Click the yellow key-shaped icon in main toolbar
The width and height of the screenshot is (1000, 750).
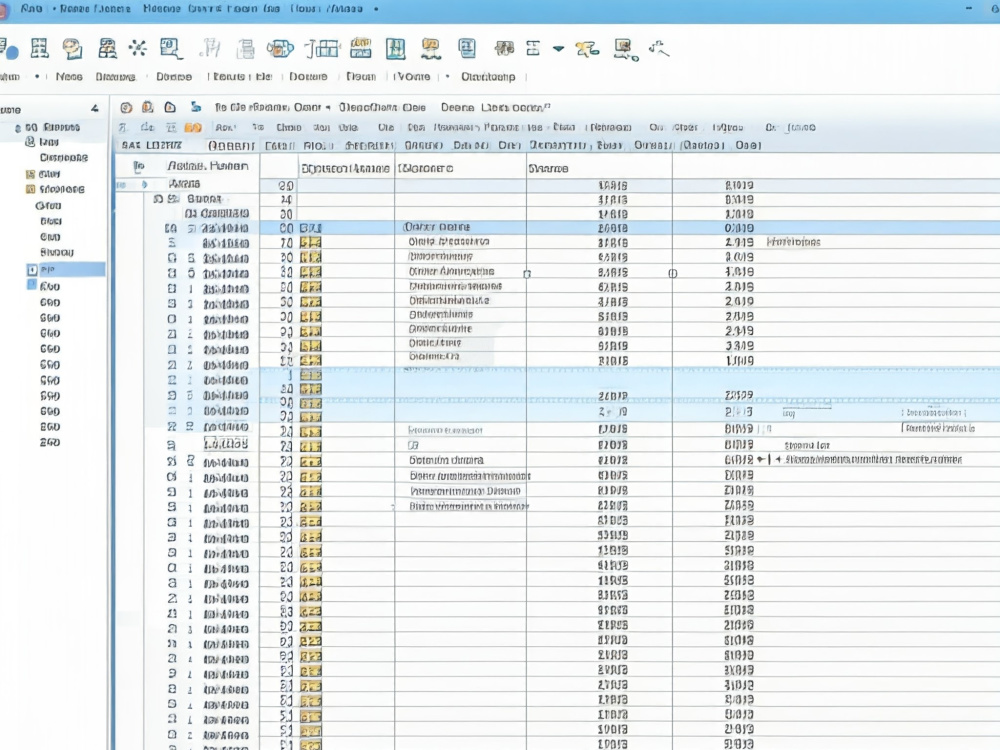point(587,49)
